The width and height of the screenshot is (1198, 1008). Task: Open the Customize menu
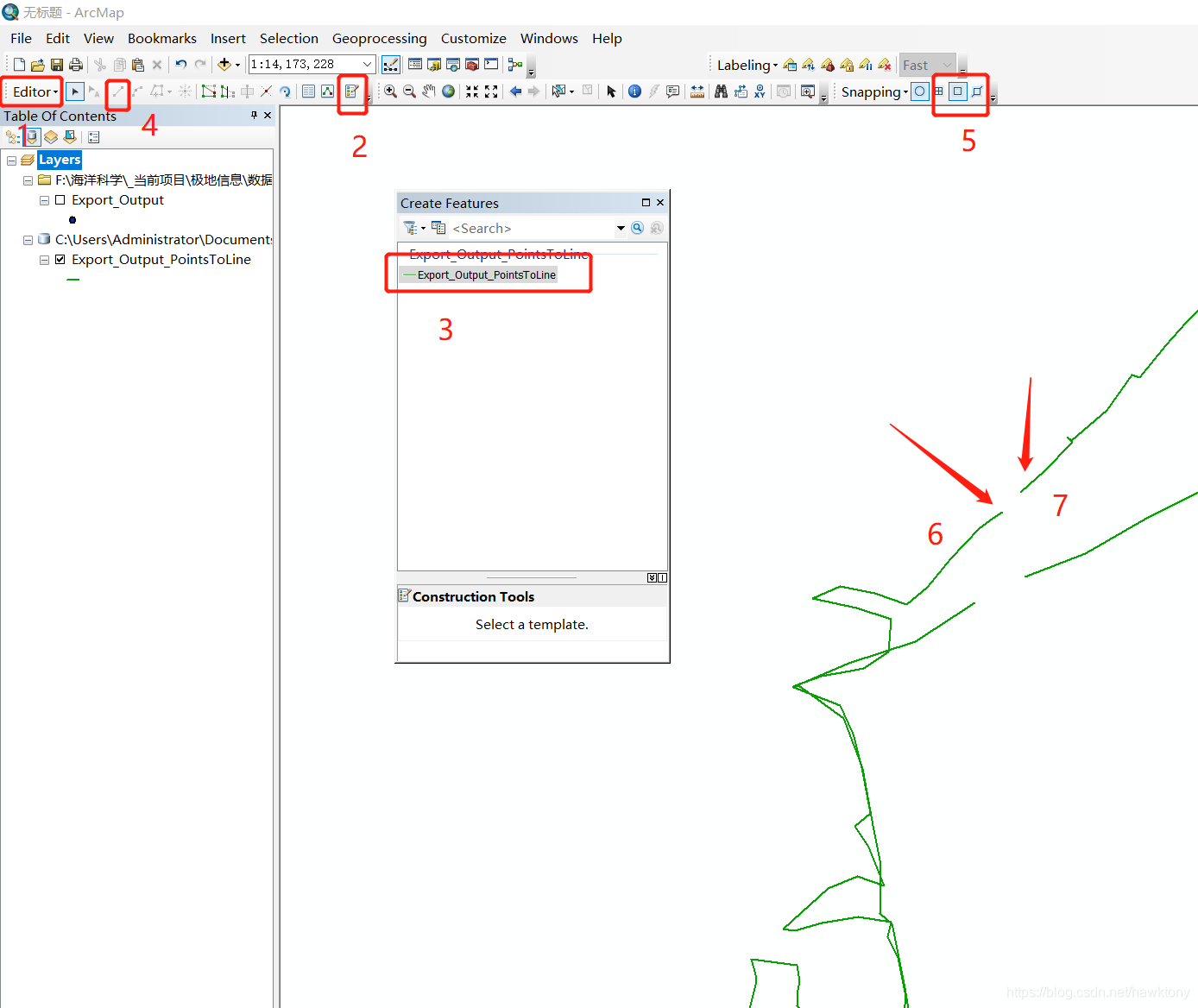pos(474,38)
